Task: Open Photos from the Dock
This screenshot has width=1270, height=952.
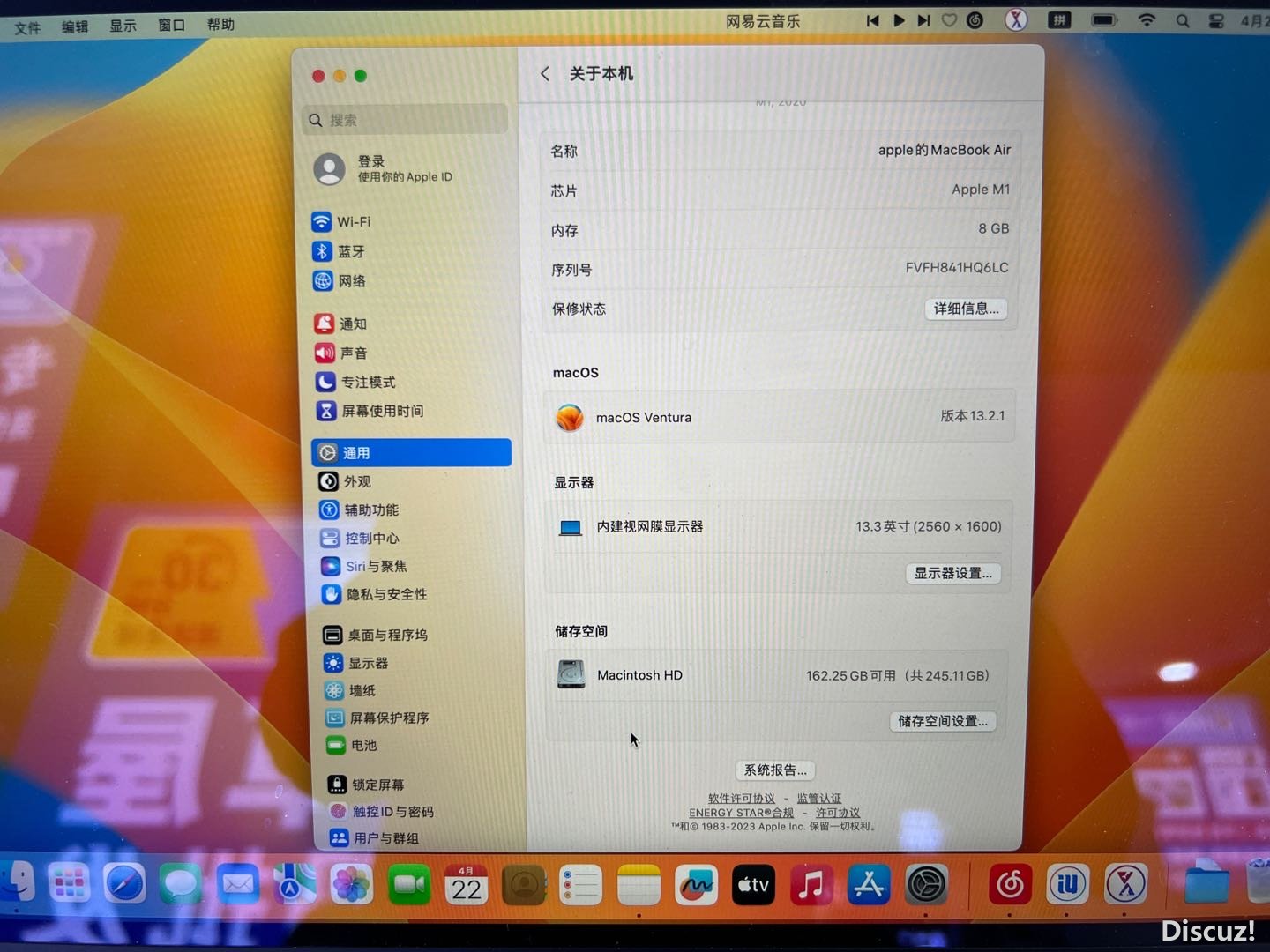Action: click(x=351, y=885)
